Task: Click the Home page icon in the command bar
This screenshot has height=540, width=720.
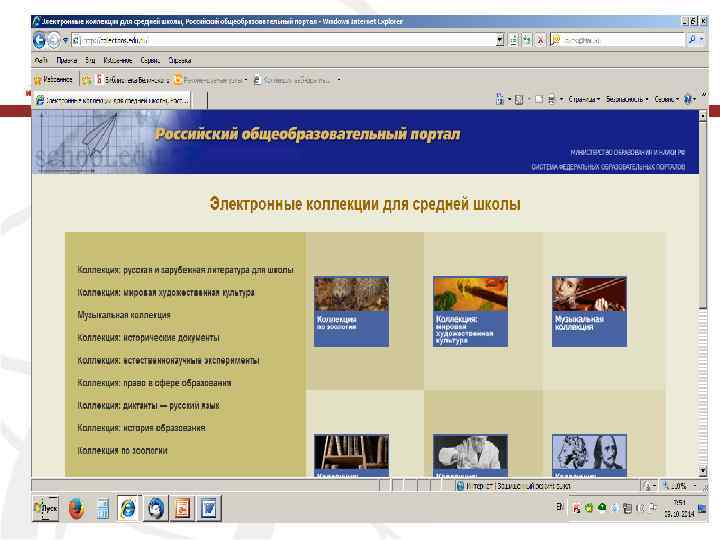Action: [x=500, y=99]
